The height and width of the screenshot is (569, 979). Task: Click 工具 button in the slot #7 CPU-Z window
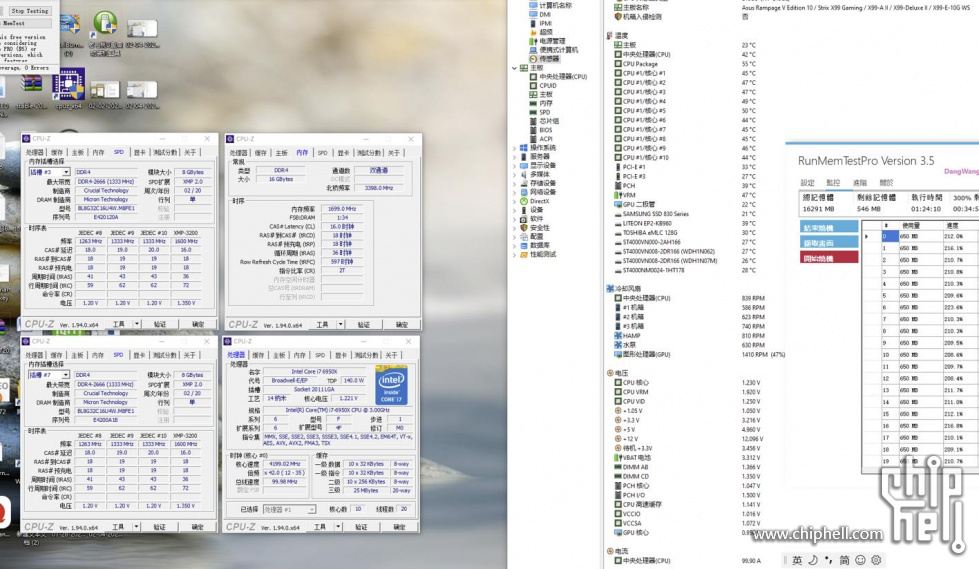118,527
